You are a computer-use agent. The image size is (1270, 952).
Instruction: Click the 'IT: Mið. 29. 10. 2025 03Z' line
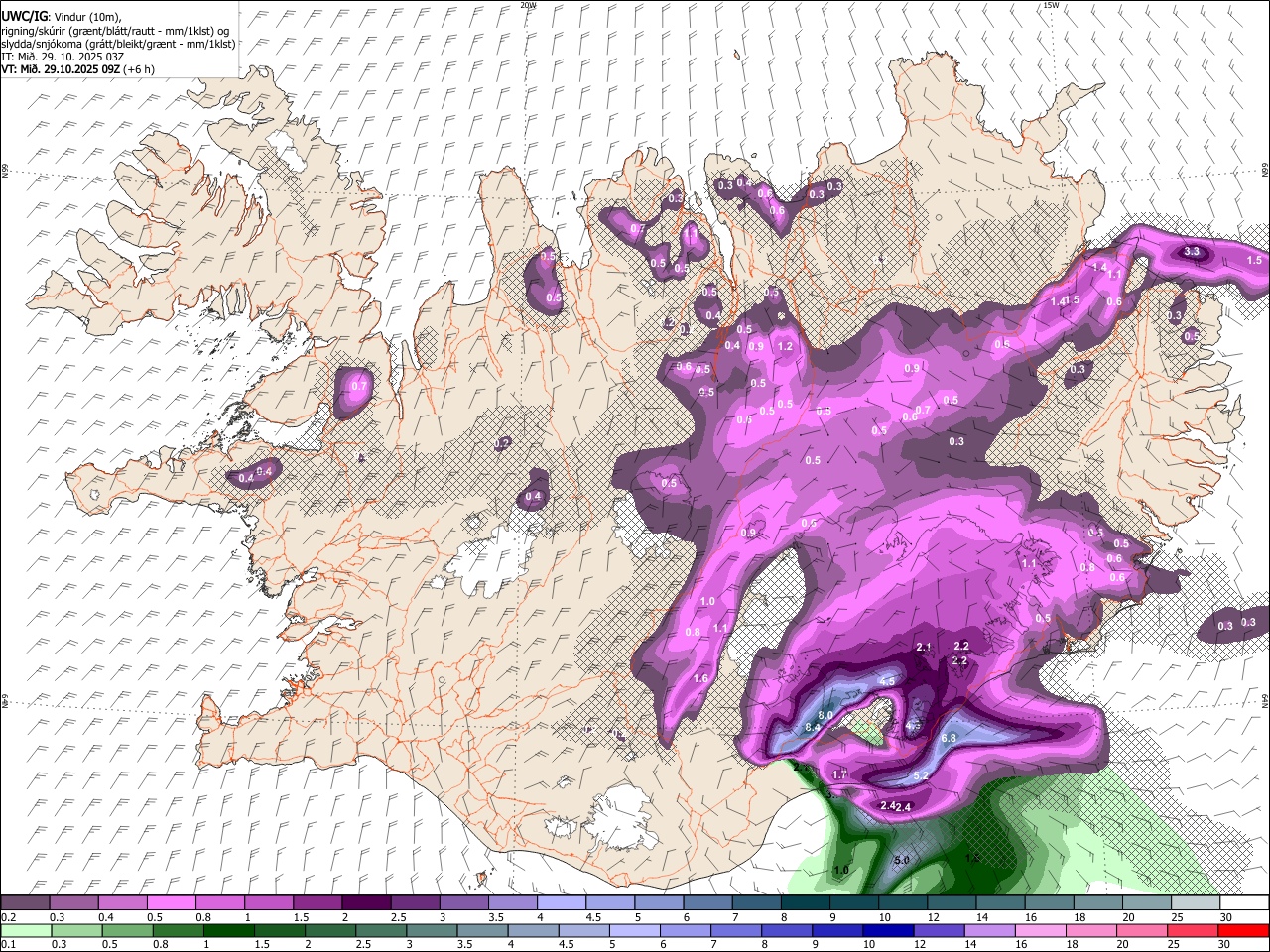tap(63, 57)
